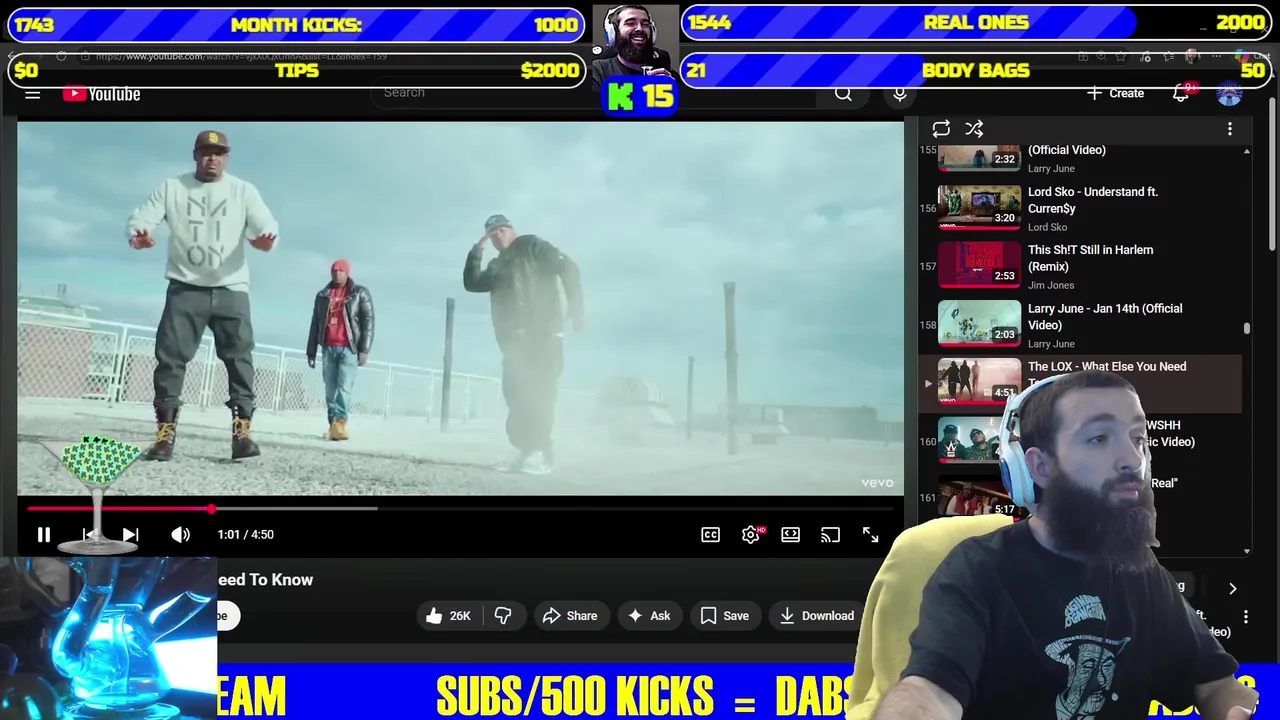Select The LOX - What Else You Need playlist item
The height and width of the screenshot is (720, 1280).
pyautogui.click(x=1080, y=383)
